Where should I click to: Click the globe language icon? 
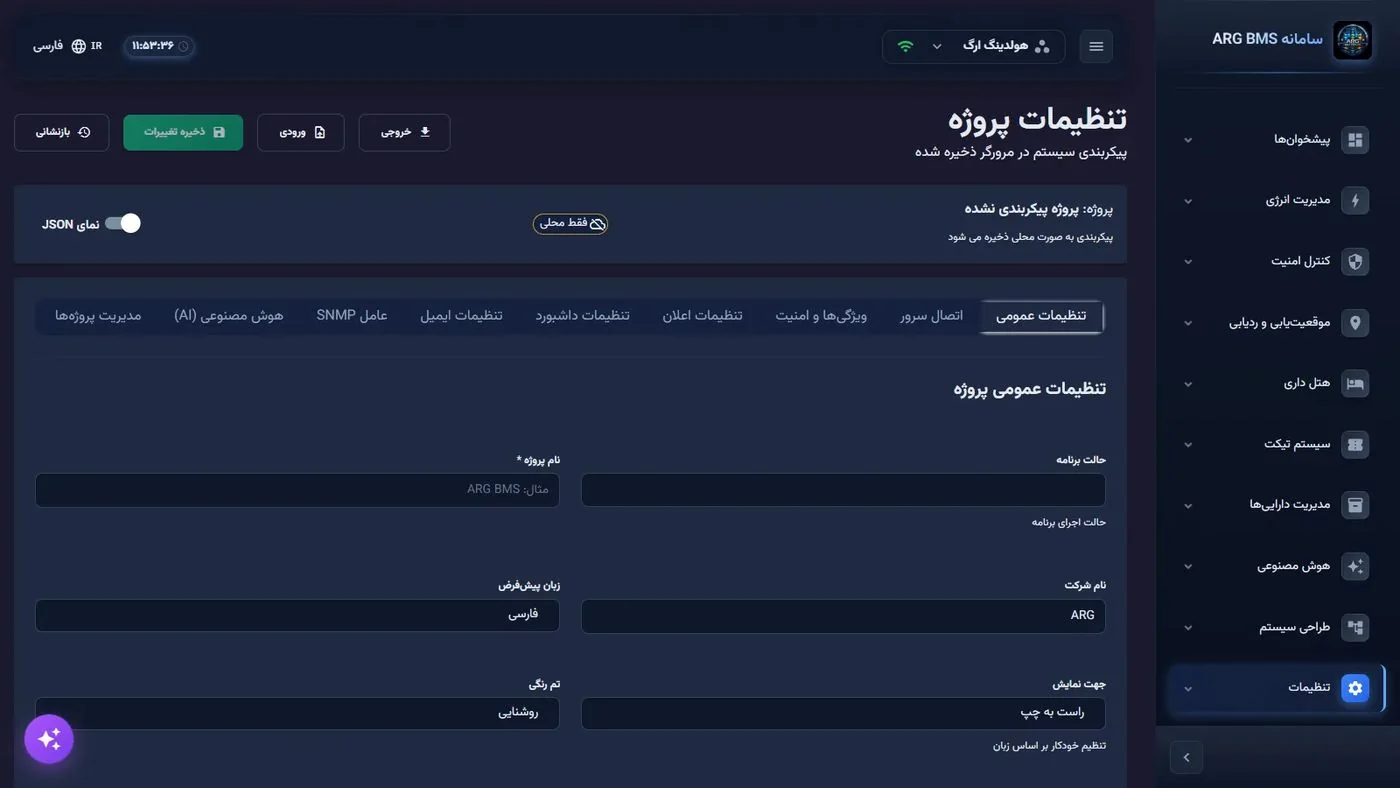79,46
